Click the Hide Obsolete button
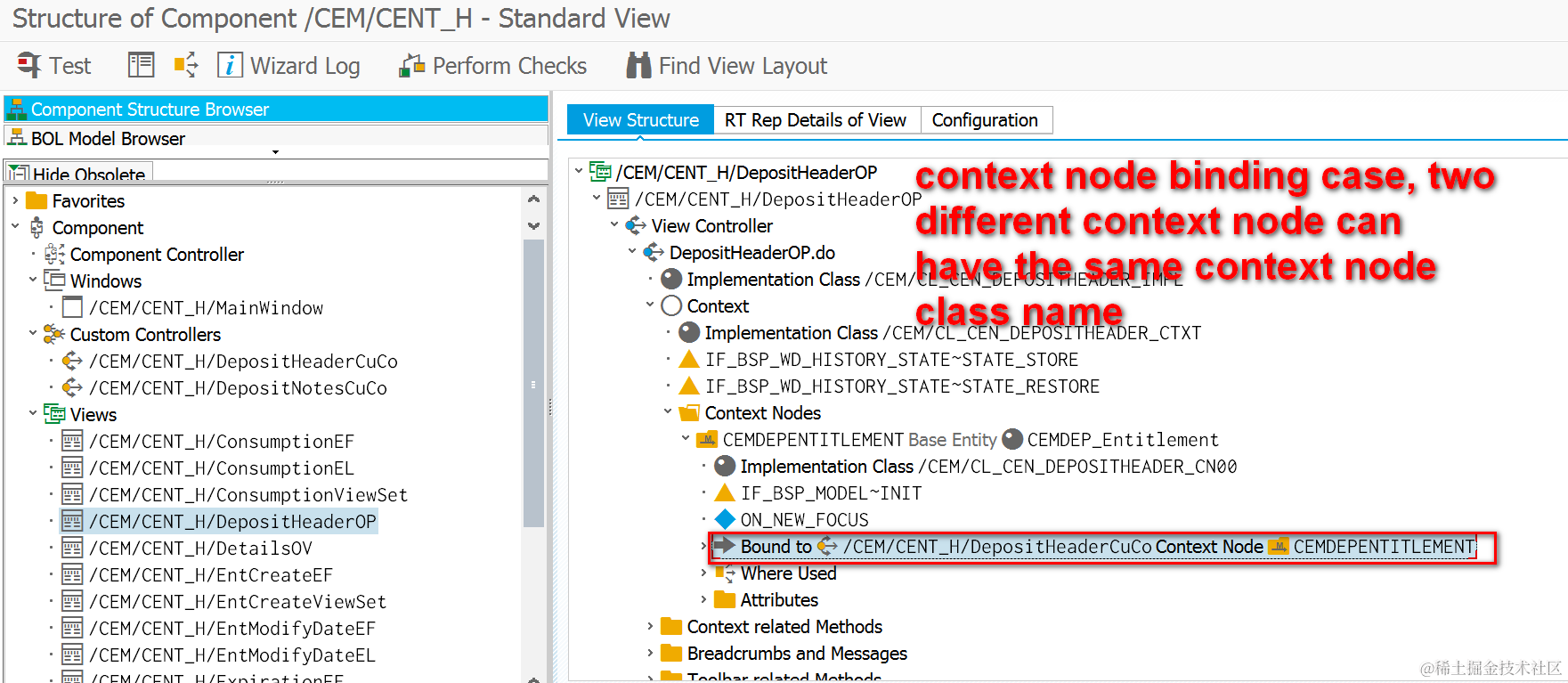This screenshot has width=1568, height=683. point(79,173)
